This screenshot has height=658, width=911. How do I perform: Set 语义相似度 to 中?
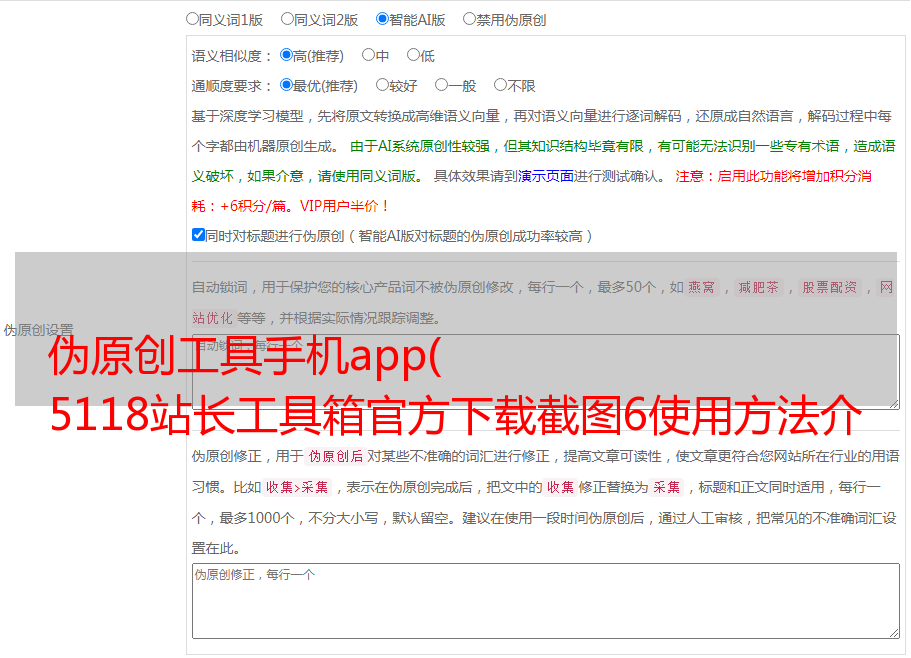(369, 56)
